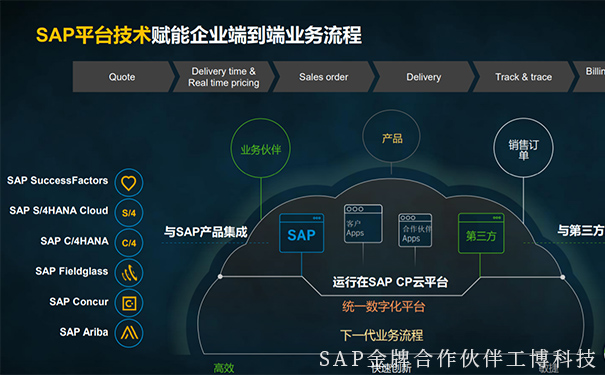The image size is (605, 375).
Task: Click the SAP Ariba circle icon
Action: click(129, 333)
